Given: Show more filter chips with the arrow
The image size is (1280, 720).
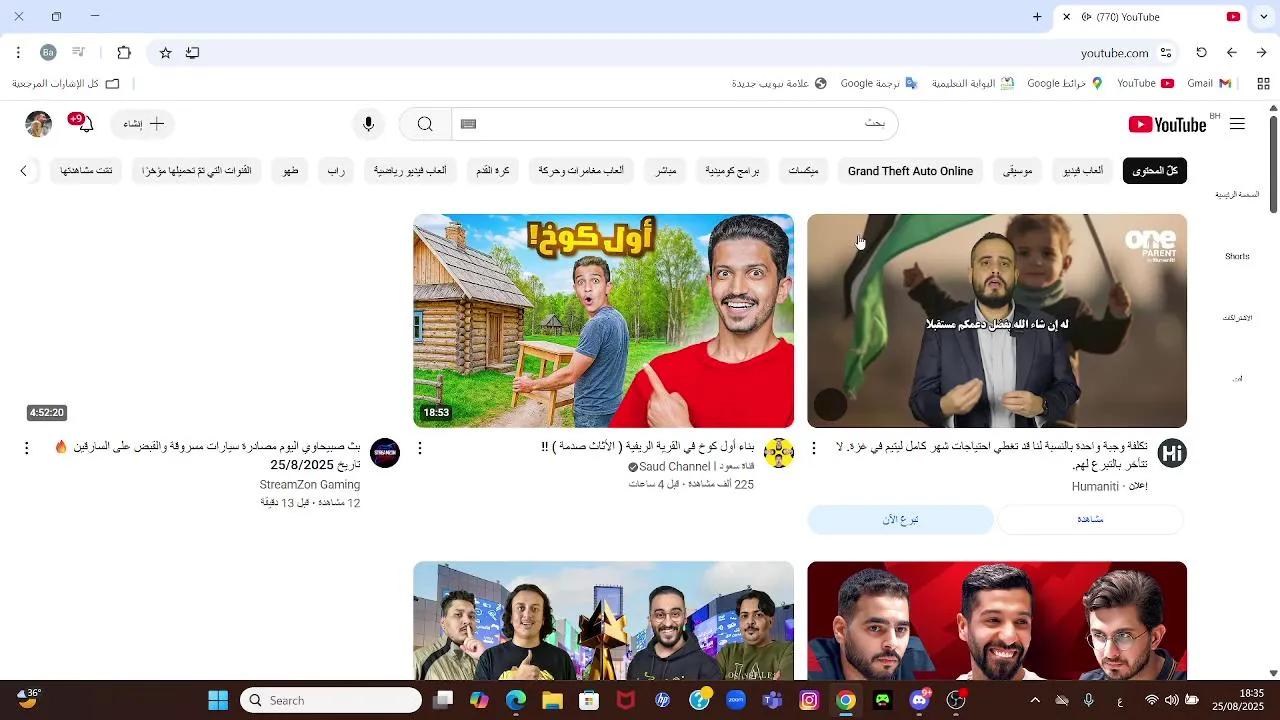Looking at the screenshot, I should 24,171.
